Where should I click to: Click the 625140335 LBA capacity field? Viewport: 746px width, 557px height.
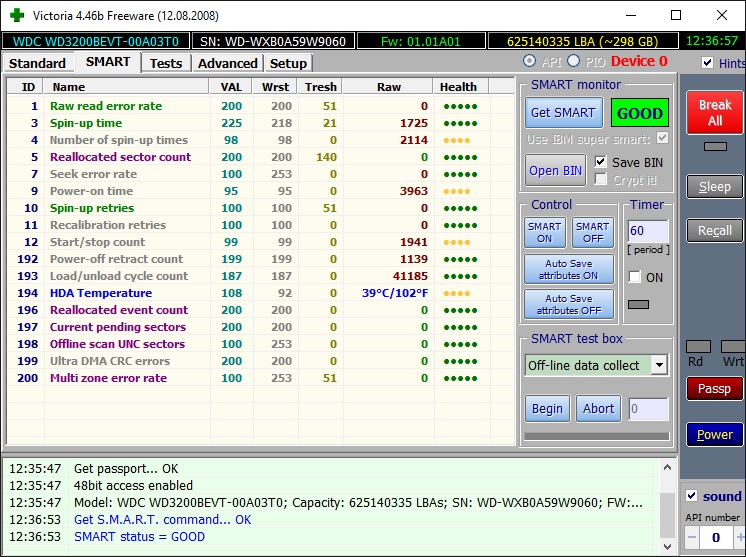point(582,41)
